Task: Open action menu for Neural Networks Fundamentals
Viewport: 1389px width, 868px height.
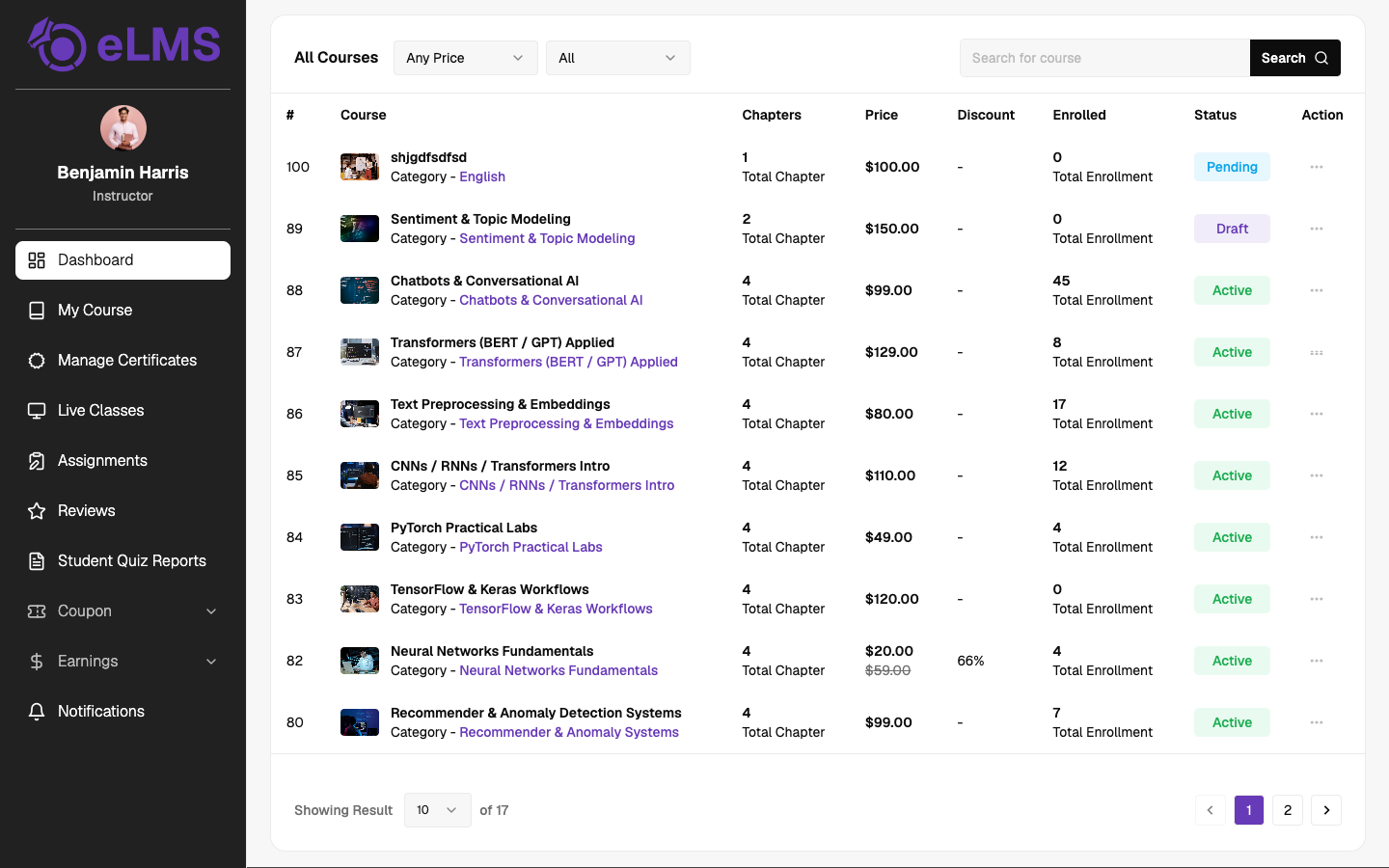Action: 1317,661
